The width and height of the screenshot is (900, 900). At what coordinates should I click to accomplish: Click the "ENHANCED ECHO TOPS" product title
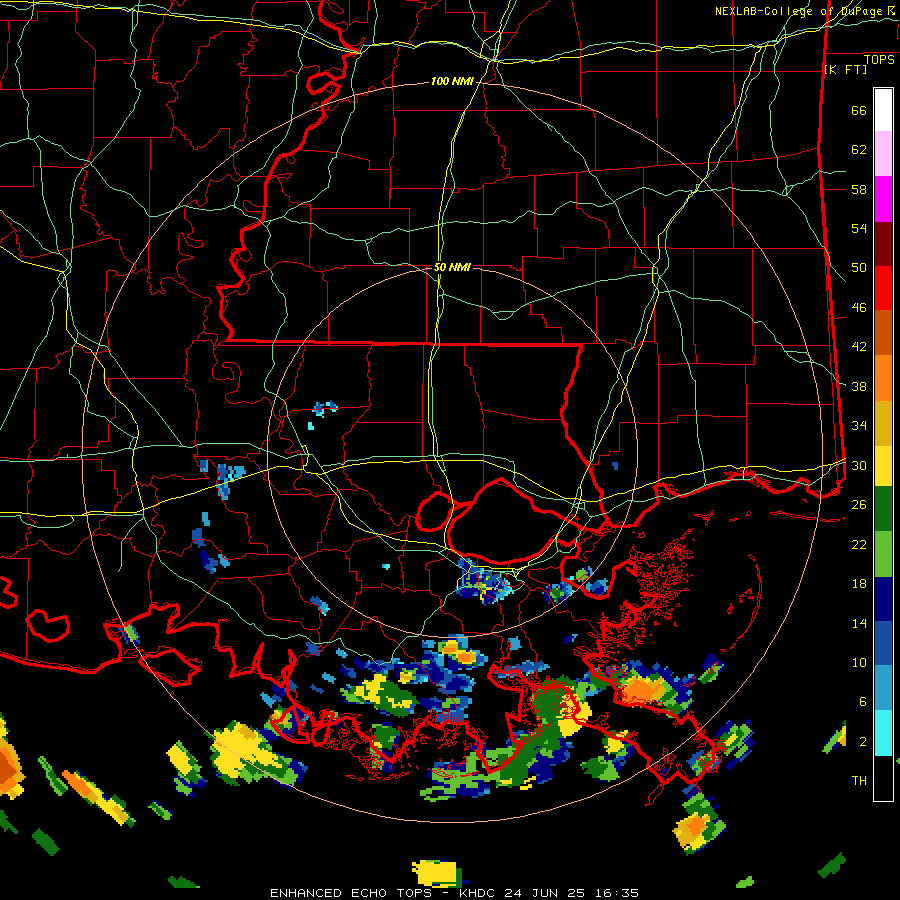tap(351, 893)
